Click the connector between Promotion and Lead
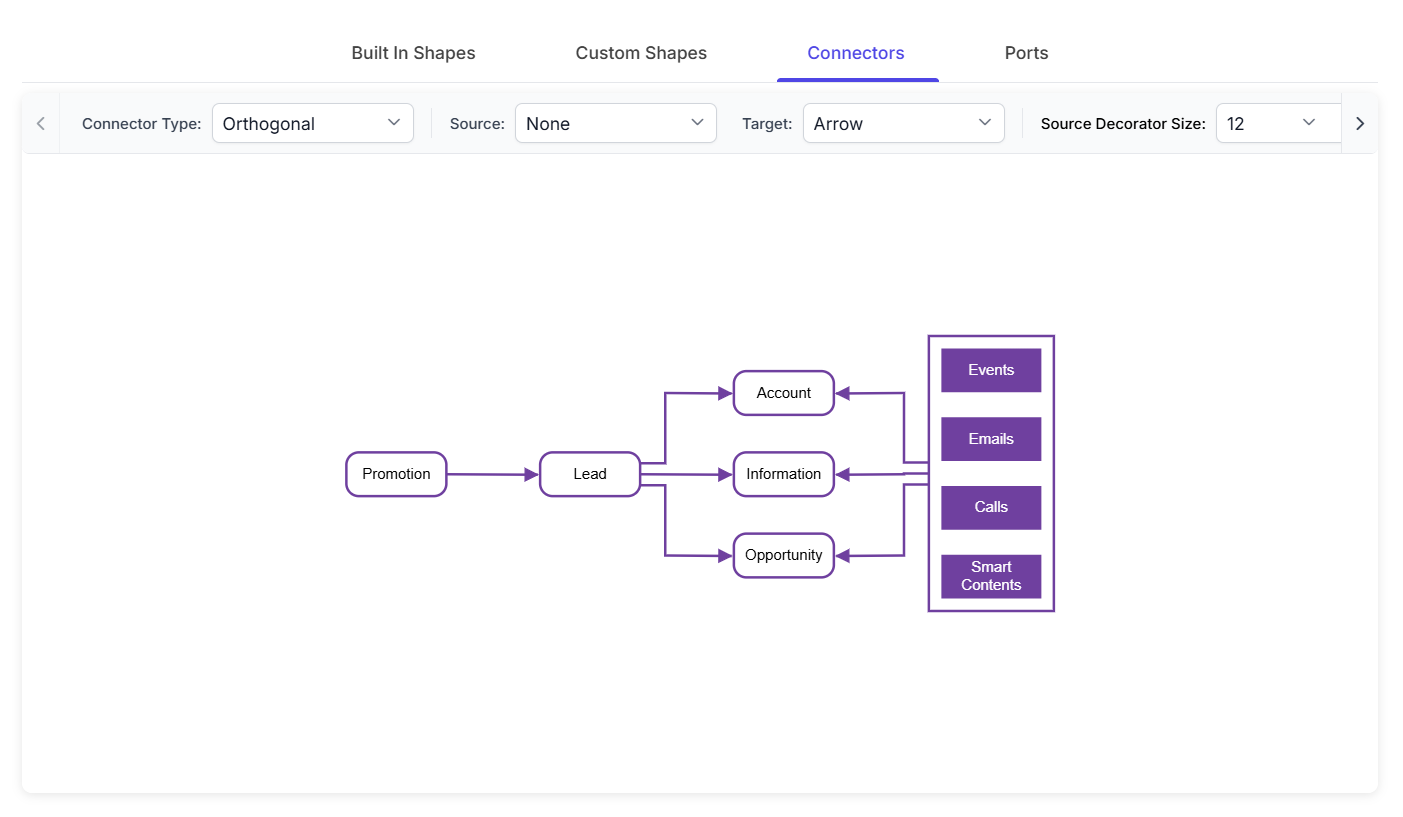 (493, 475)
